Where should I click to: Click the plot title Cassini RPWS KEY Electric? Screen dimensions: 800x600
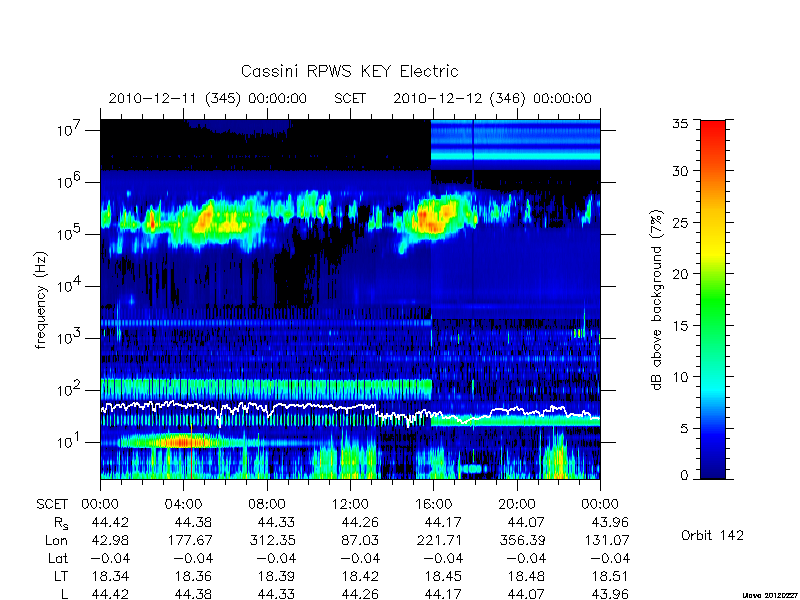tap(349, 71)
